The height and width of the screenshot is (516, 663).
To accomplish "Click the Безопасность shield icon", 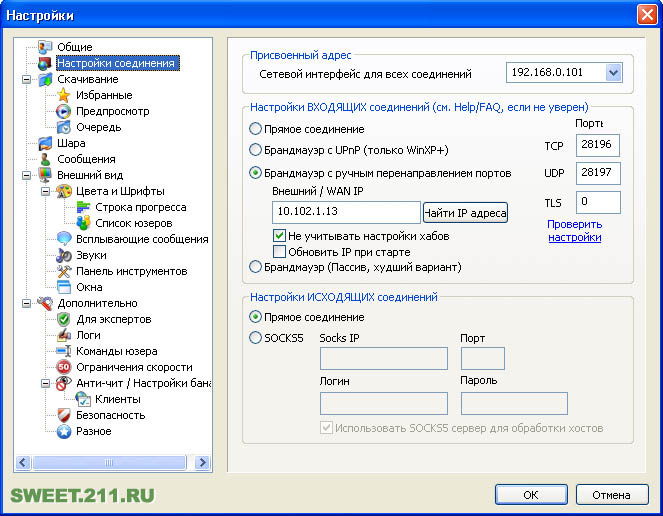I will click(x=64, y=415).
